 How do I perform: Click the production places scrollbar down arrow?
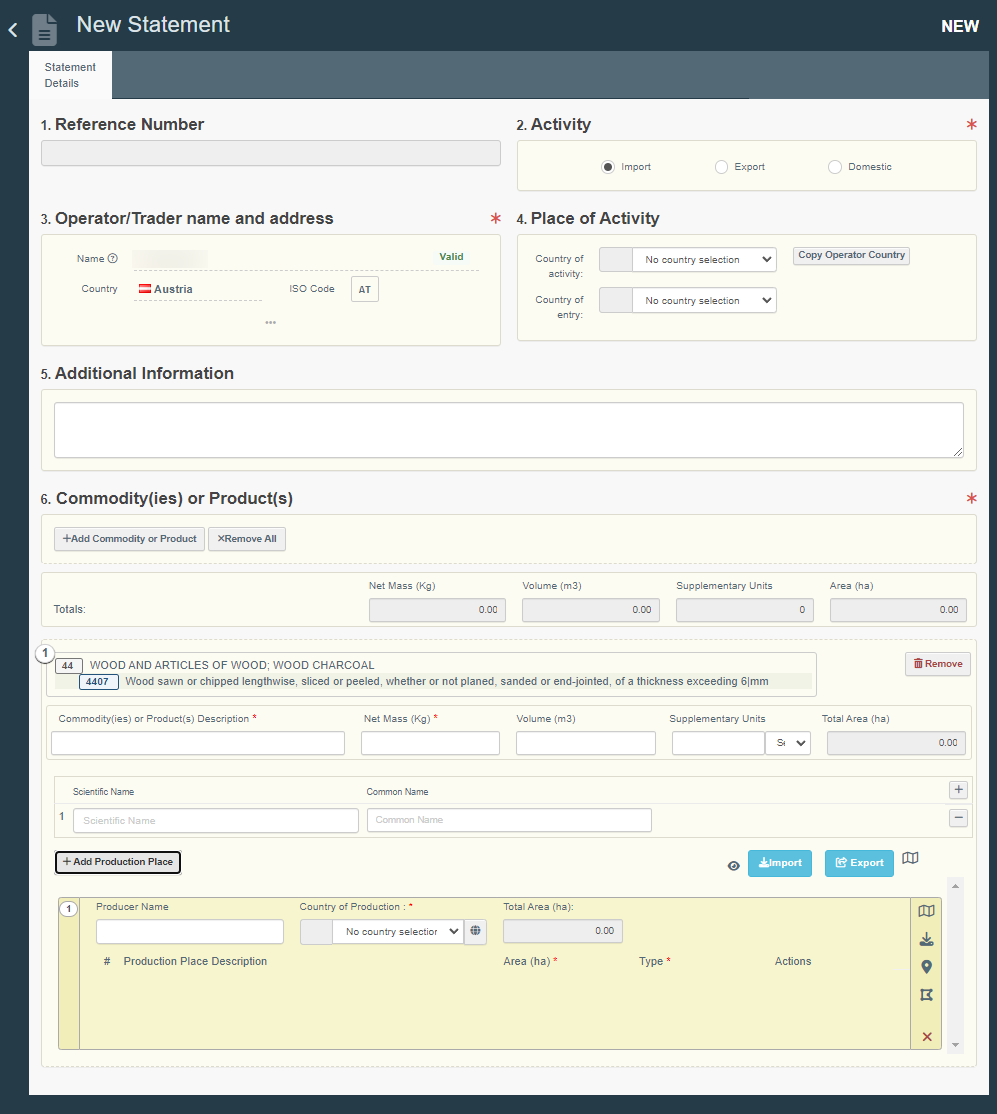tap(956, 1044)
